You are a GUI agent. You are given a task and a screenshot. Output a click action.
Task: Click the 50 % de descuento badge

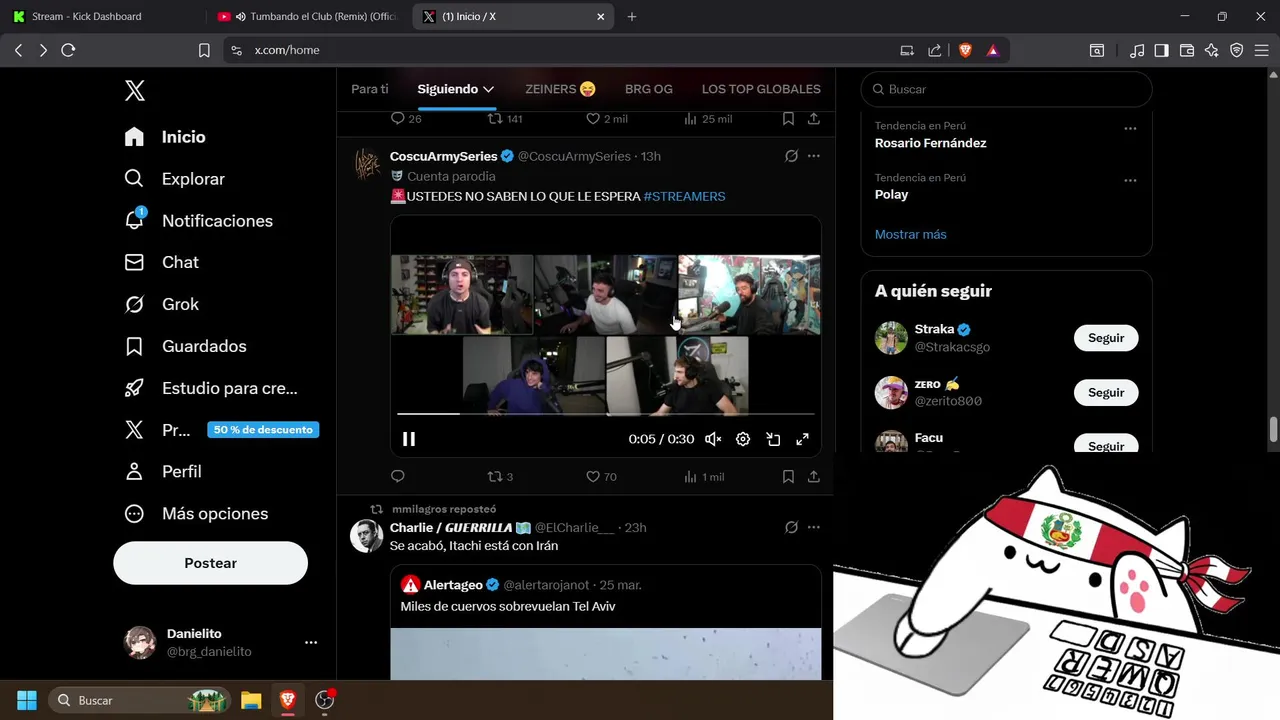tap(263, 430)
